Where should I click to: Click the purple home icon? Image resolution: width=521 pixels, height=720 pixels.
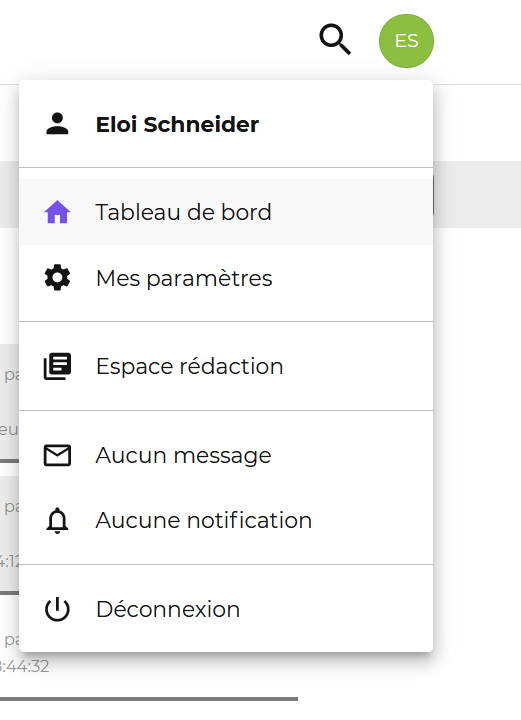coord(57,212)
